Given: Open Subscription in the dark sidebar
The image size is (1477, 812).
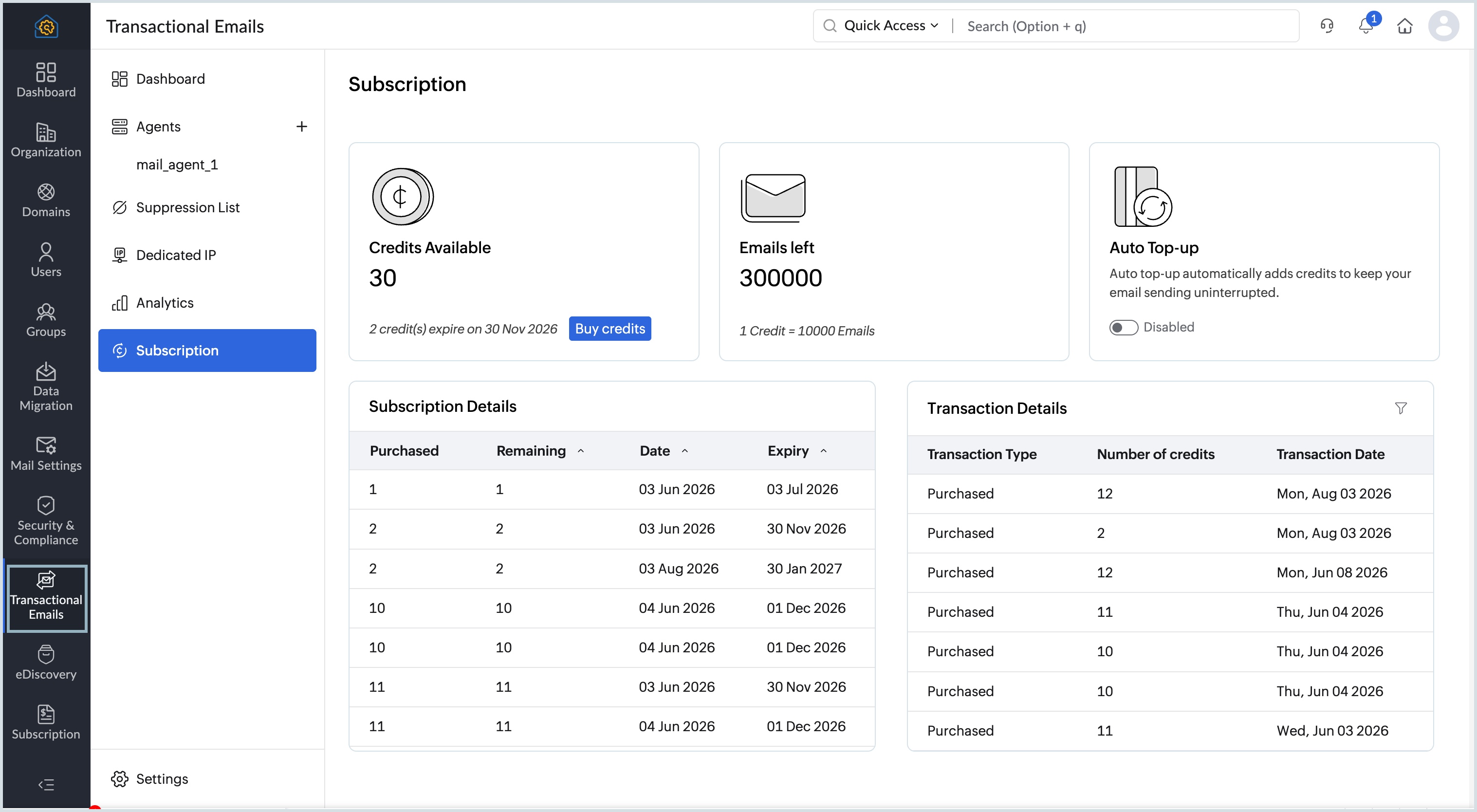Looking at the screenshot, I should tap(46, 722).
